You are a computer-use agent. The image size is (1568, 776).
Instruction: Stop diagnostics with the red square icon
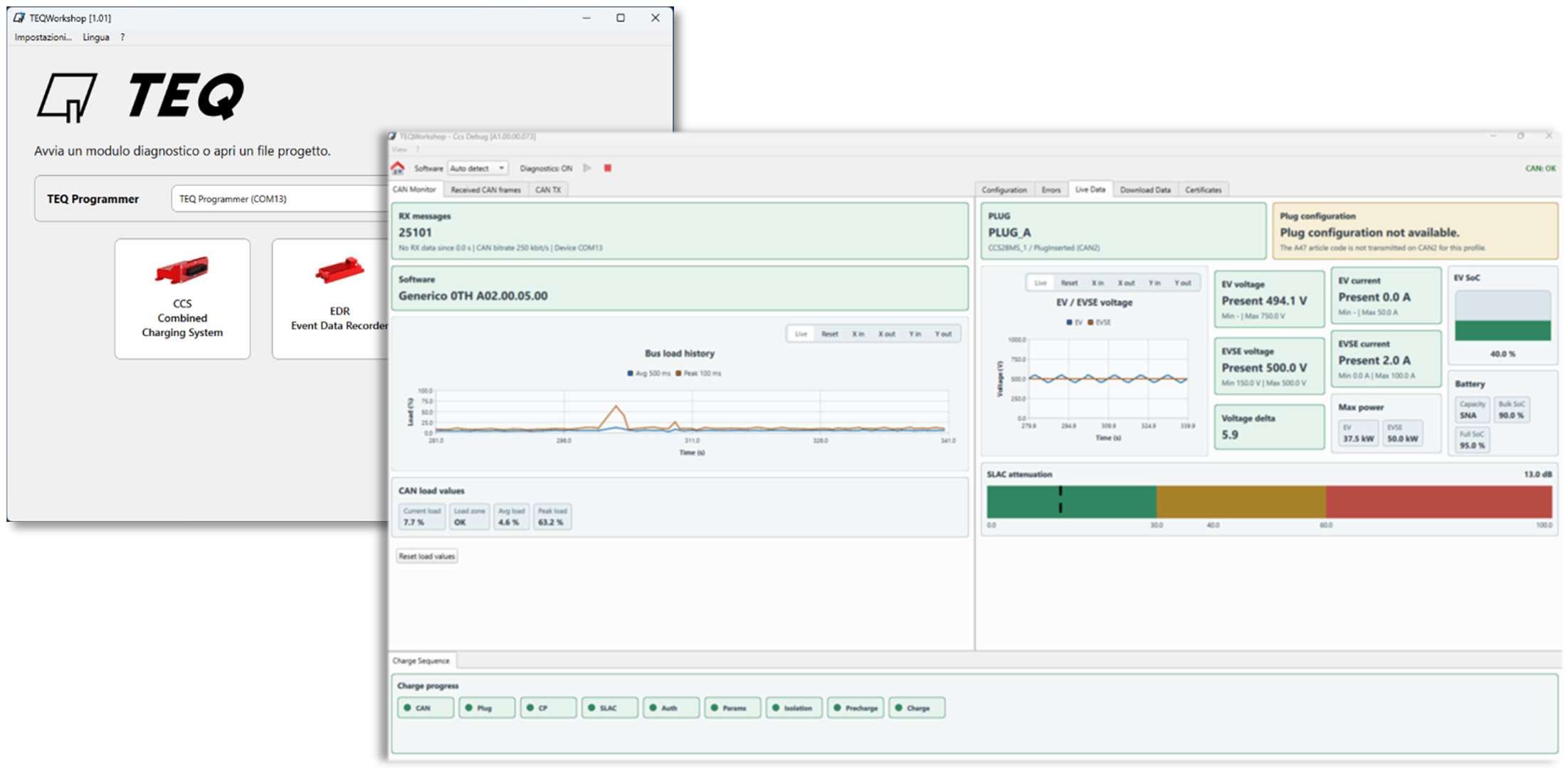[x=608, y=168]
